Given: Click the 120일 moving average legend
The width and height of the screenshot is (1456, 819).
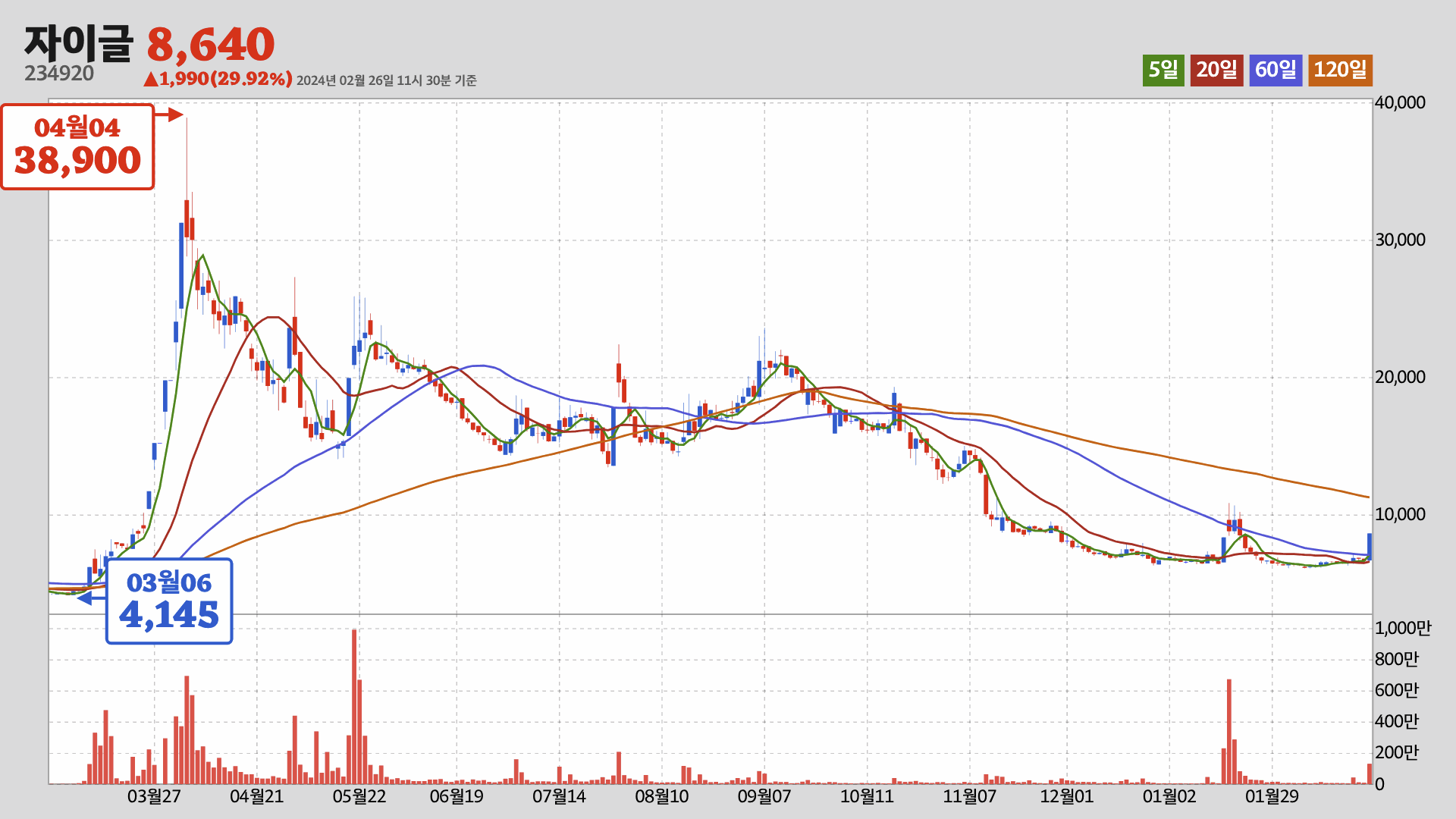Looking at the screenshot, I should (1340, 71).
